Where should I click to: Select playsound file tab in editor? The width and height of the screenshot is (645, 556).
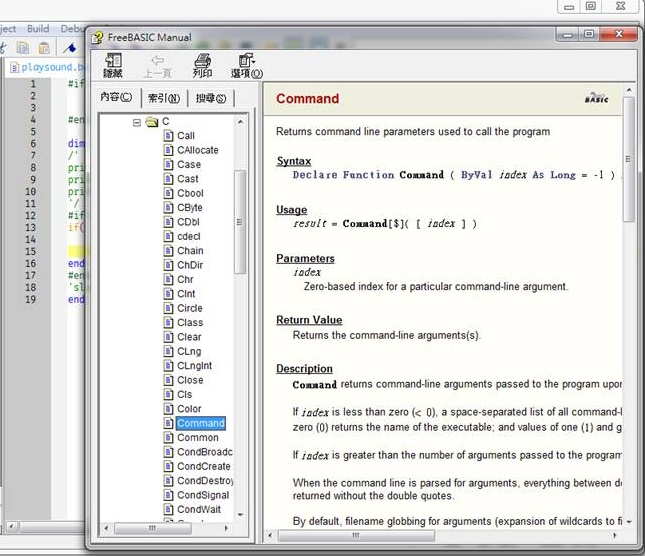click(47, 67)
